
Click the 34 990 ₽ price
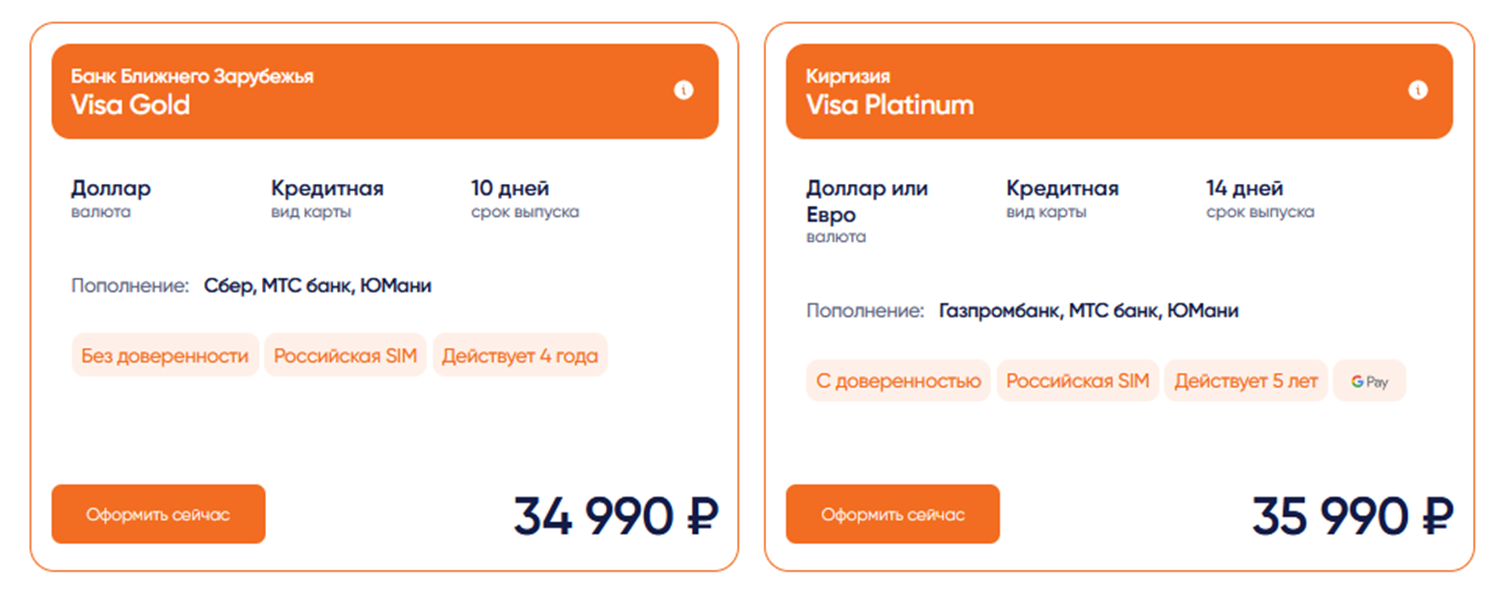pyautogui.click(x=616, y=516)
